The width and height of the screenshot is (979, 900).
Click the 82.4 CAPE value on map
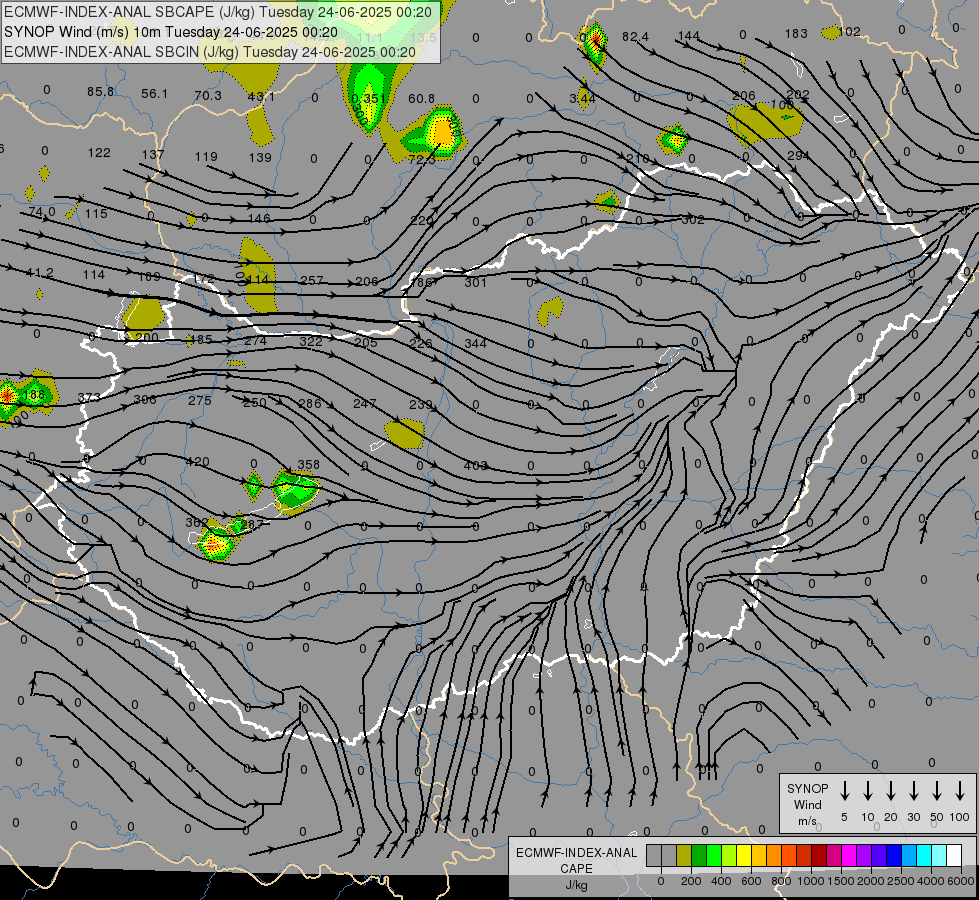(635, 37)
